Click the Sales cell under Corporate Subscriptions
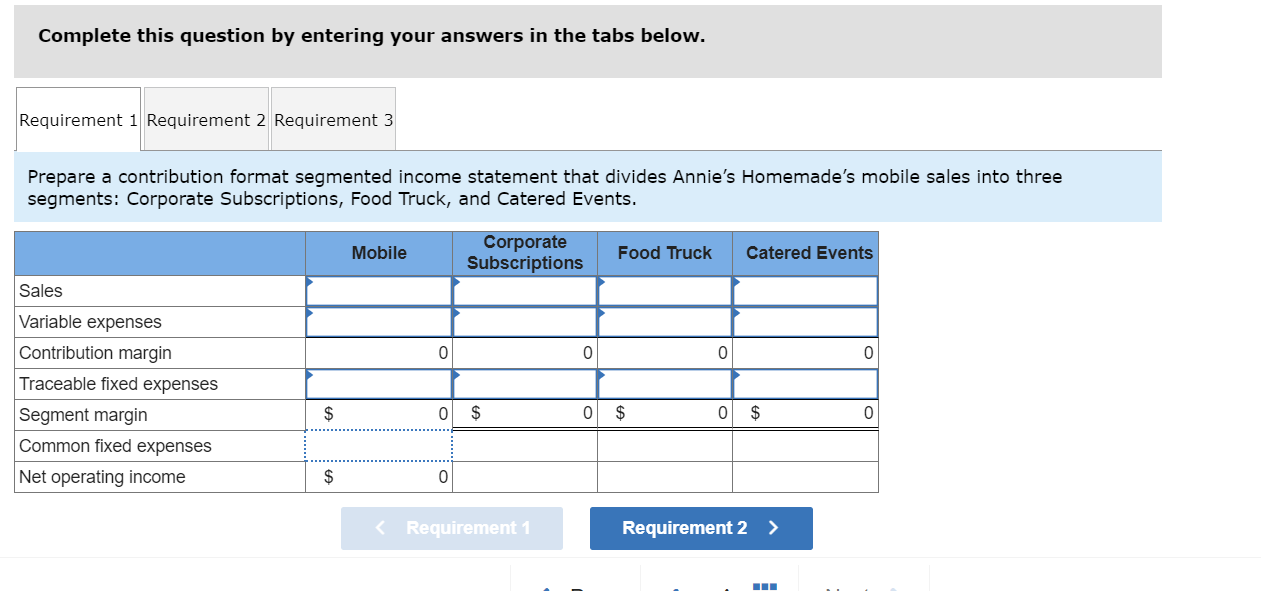 [525, 290]
